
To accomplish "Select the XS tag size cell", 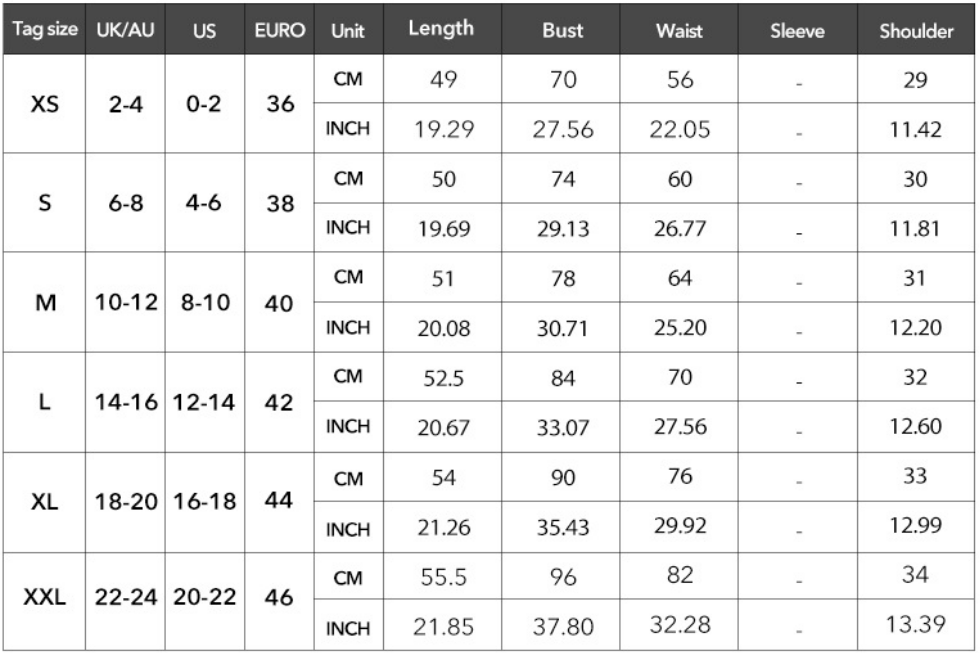I will pyautogui.click(x=44, y=105).
